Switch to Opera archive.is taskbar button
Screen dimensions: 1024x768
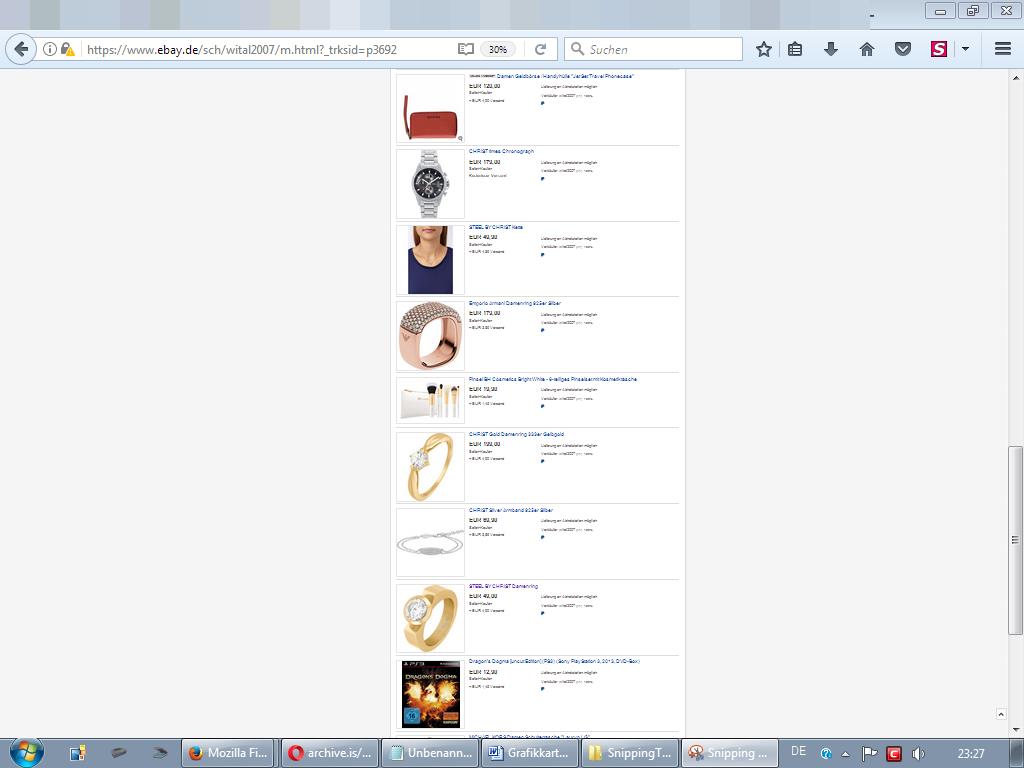tap(330, 753)
